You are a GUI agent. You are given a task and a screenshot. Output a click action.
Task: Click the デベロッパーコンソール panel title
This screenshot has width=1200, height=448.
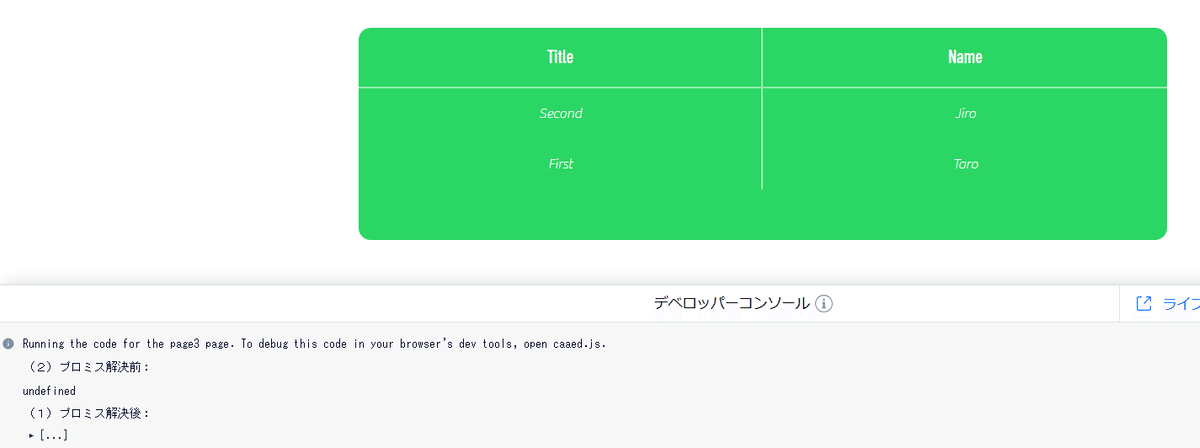(x=732, y=304)
